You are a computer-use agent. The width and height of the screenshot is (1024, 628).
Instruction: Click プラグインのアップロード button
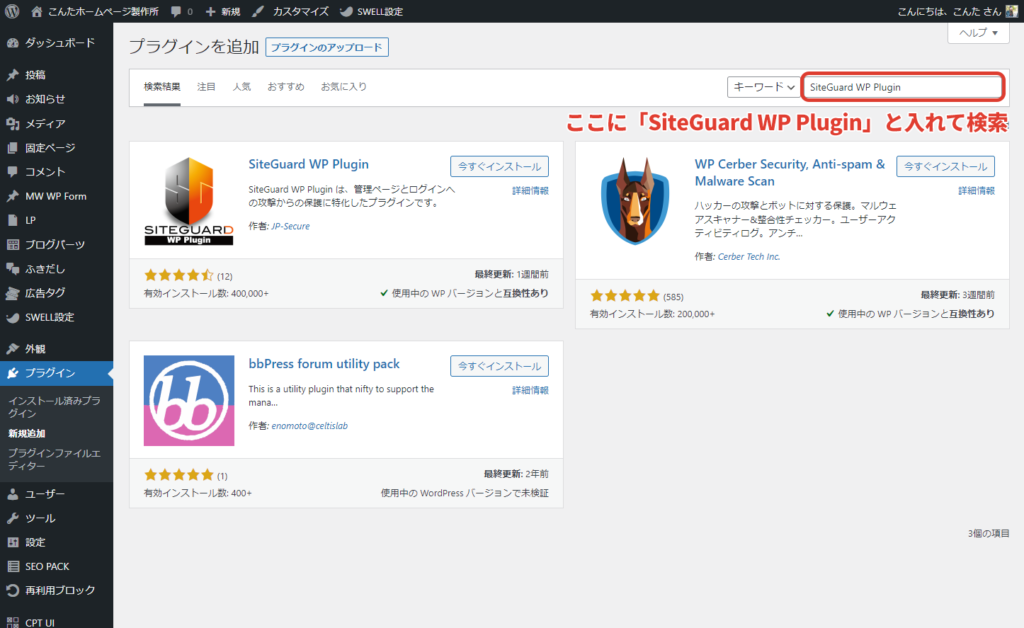(x=327, y=47)
